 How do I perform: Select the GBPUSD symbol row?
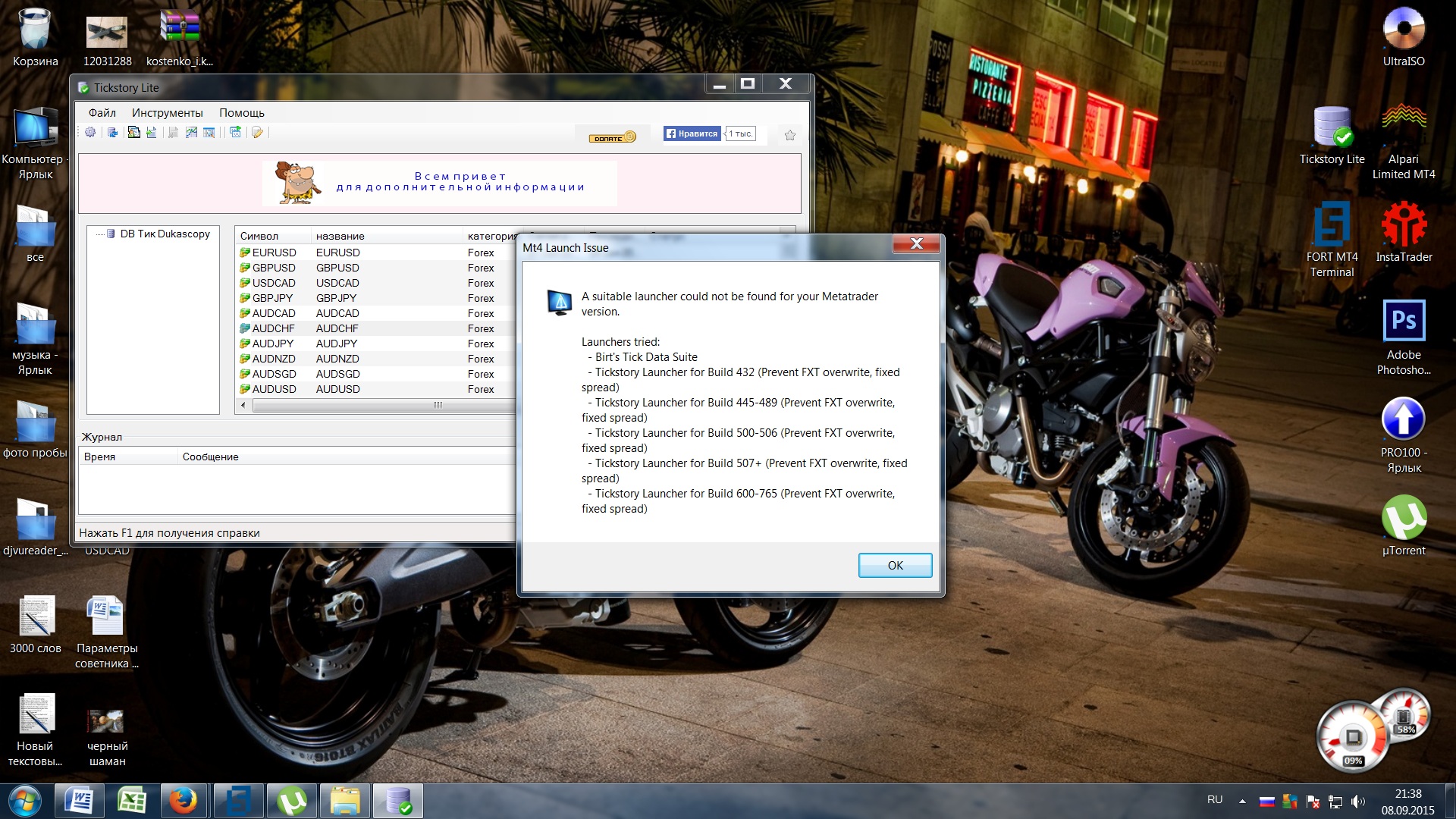click(375, 268)
